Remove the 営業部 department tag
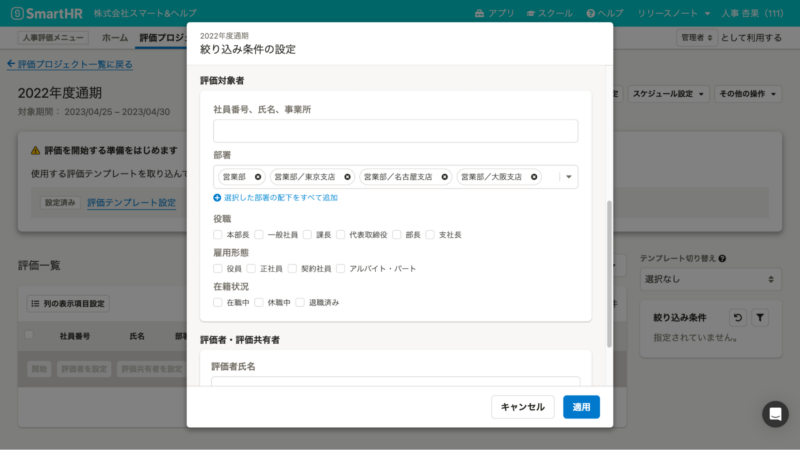The width and height of the screenshot is (800, 450). click(258, 177)
